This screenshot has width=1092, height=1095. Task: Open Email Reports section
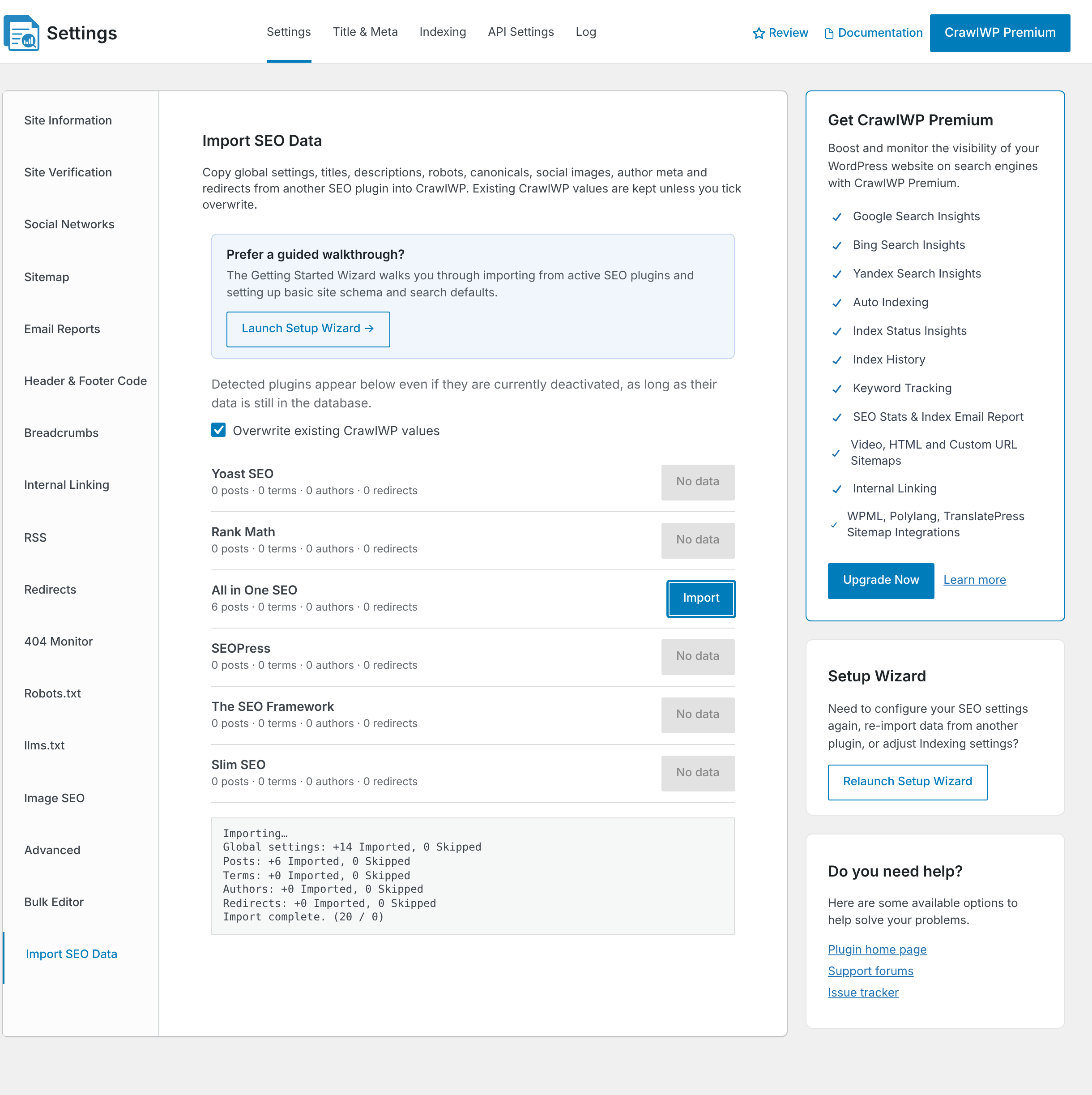click(x=62, y=329)
